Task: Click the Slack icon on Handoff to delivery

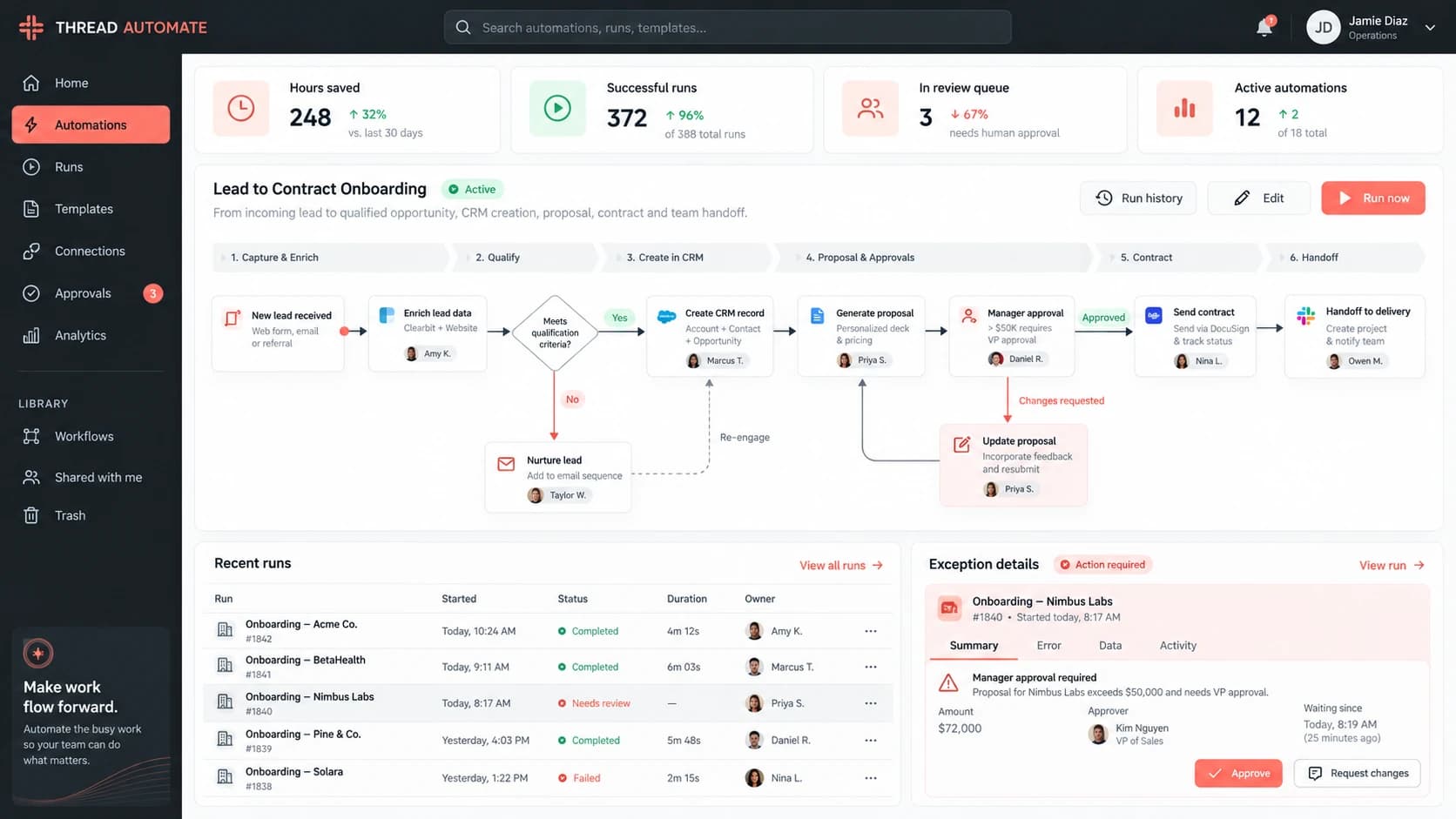Action: pyautogui.click(x=1305, y=315)
